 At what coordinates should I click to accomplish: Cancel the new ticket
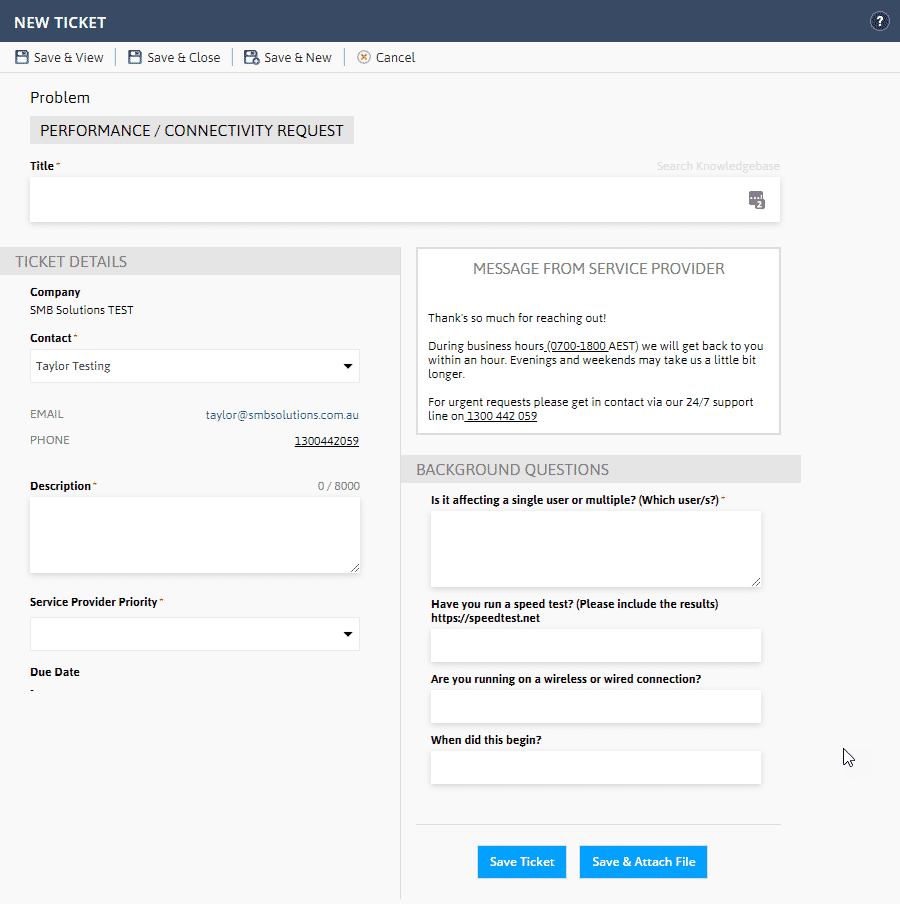click(386, 57)
